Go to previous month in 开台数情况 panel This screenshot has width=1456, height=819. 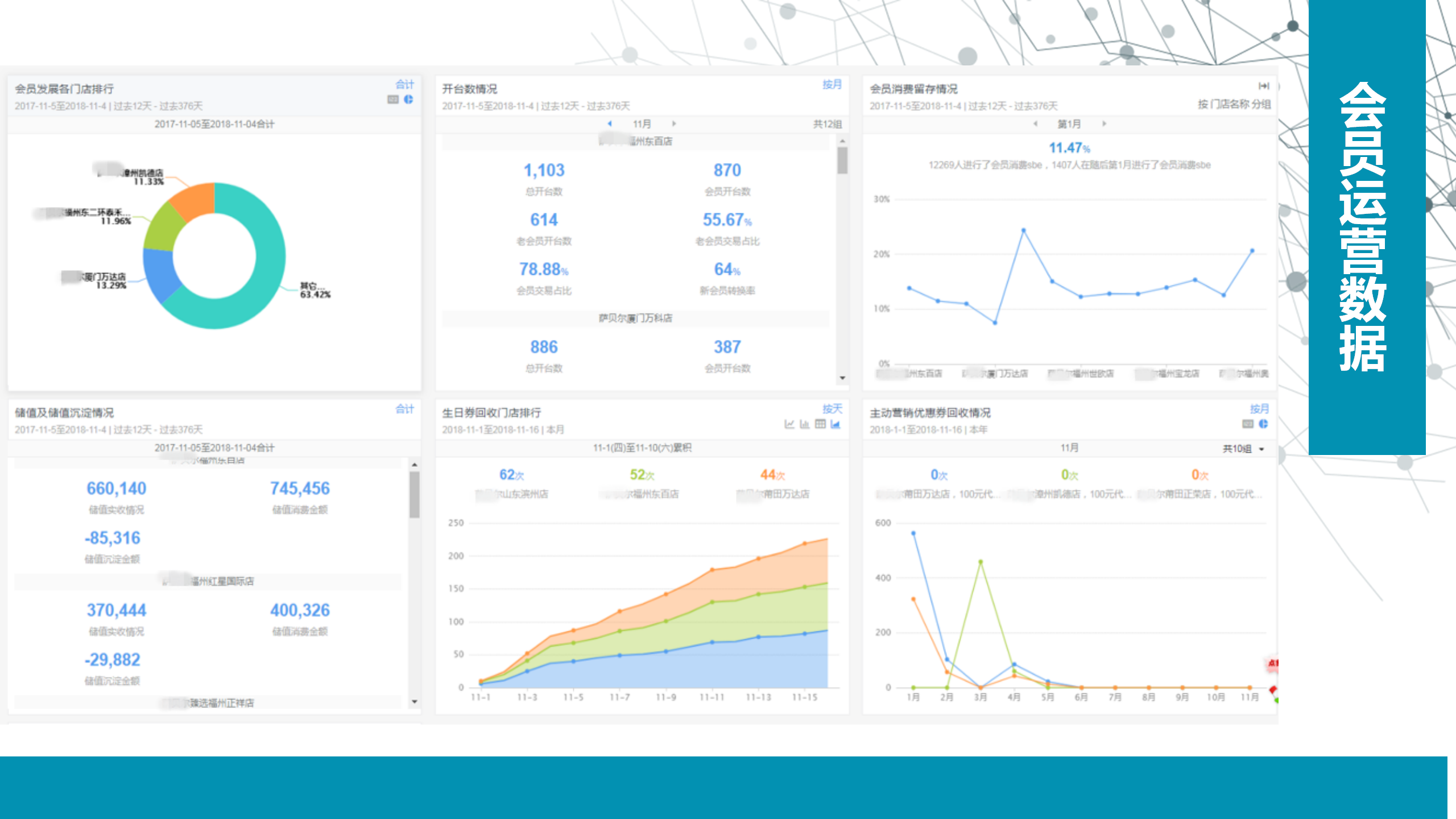(610, 123)
